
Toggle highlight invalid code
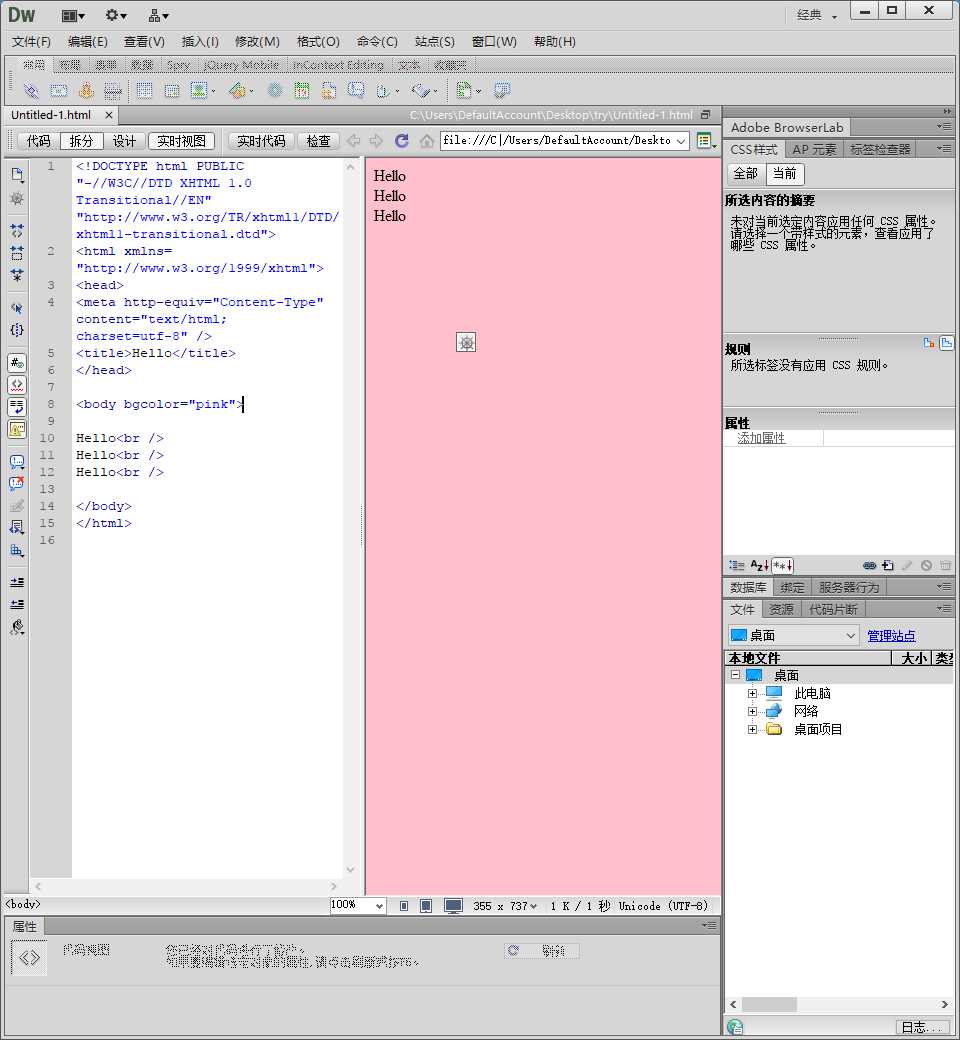pyautogui.click(x=17, y=385)
